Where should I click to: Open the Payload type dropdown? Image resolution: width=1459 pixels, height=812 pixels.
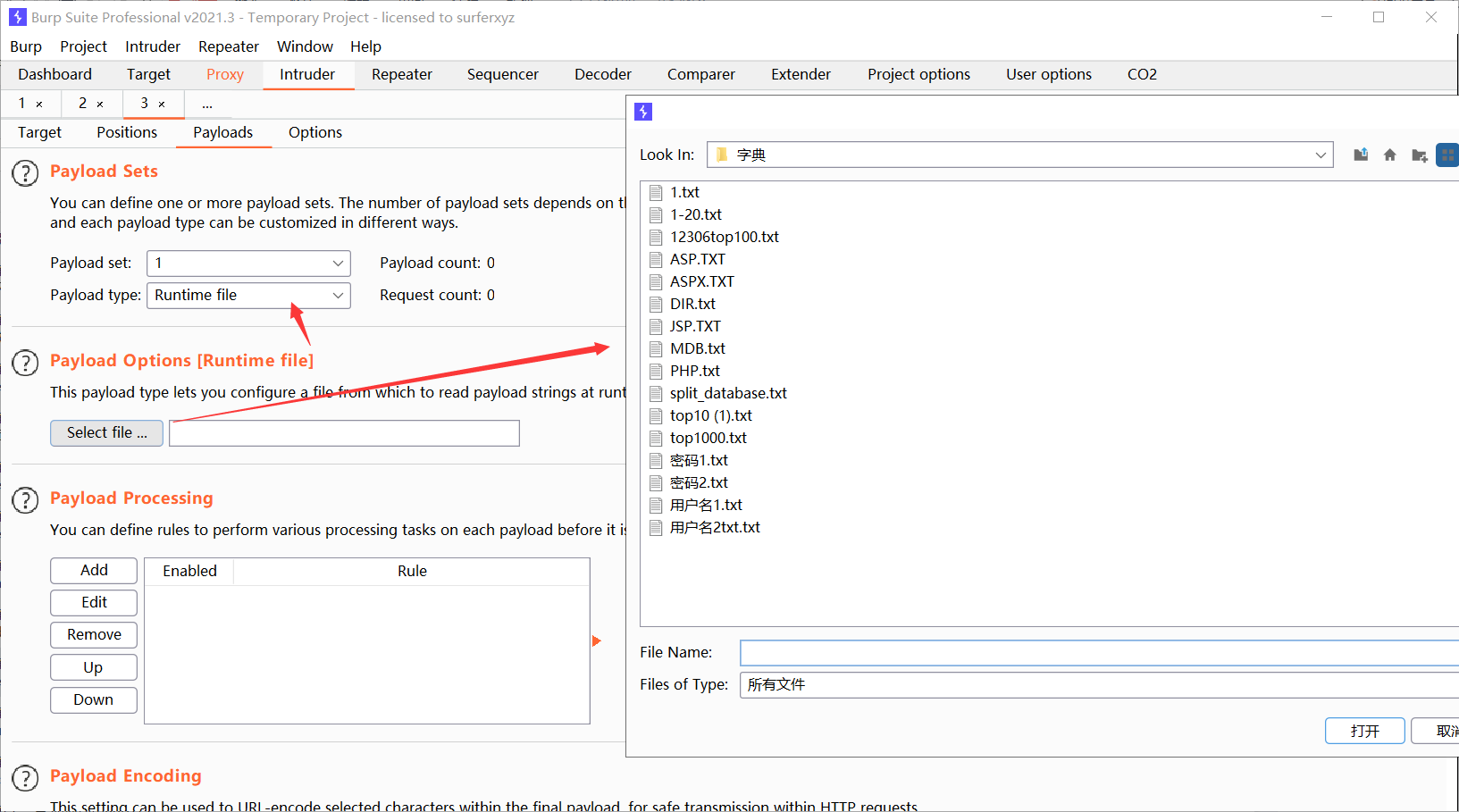click(x=248, y=295)
